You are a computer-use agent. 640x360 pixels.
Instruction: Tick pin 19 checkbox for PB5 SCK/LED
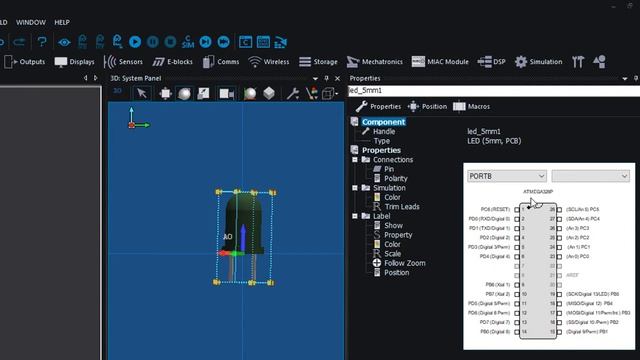point(560,294)
